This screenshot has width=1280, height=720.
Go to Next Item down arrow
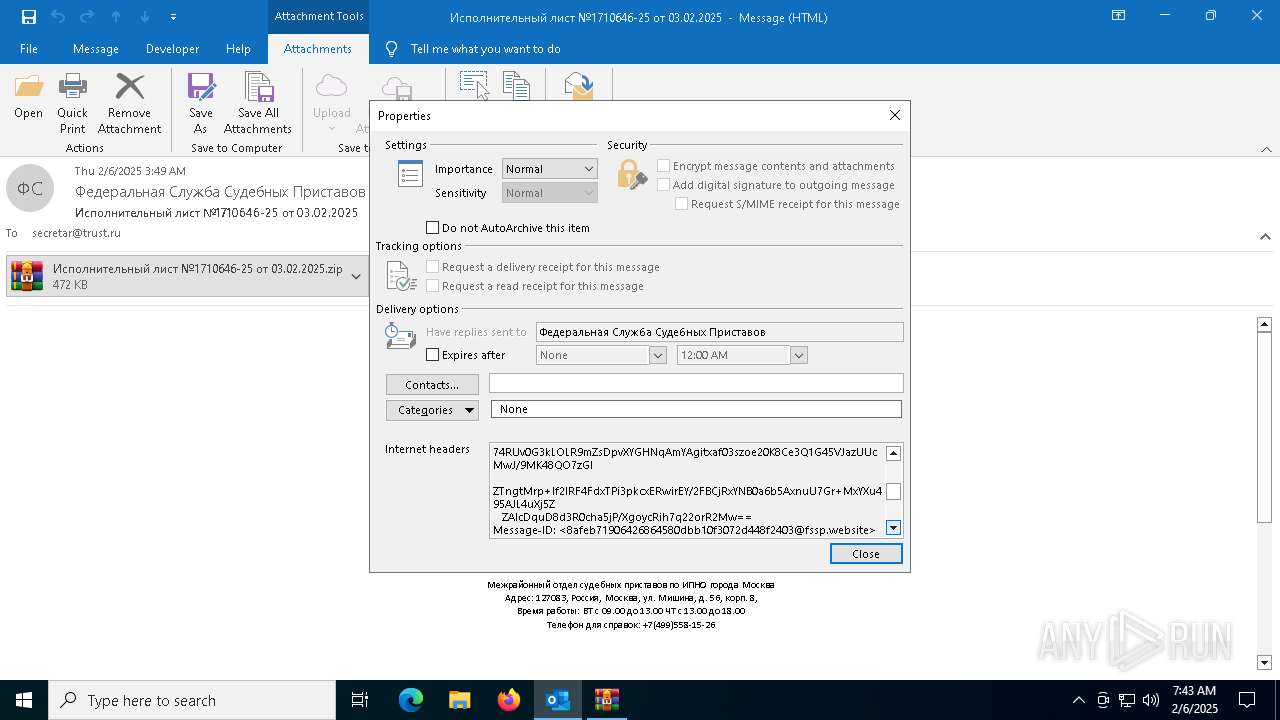[145, 16]
